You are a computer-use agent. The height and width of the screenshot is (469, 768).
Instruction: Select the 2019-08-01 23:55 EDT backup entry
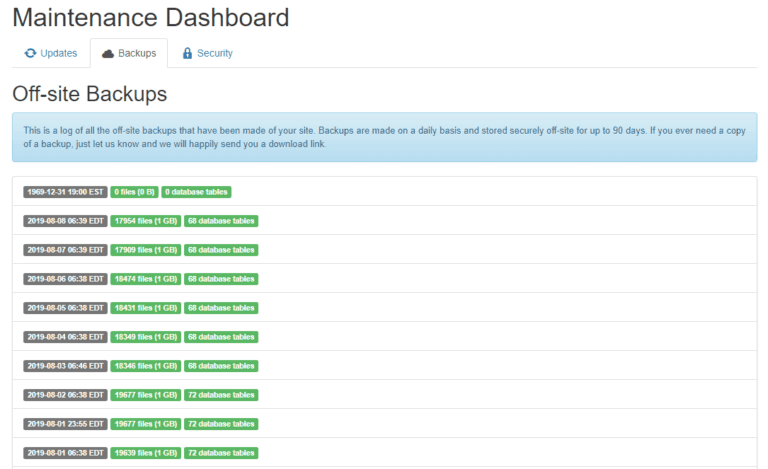tap(384, 424)
